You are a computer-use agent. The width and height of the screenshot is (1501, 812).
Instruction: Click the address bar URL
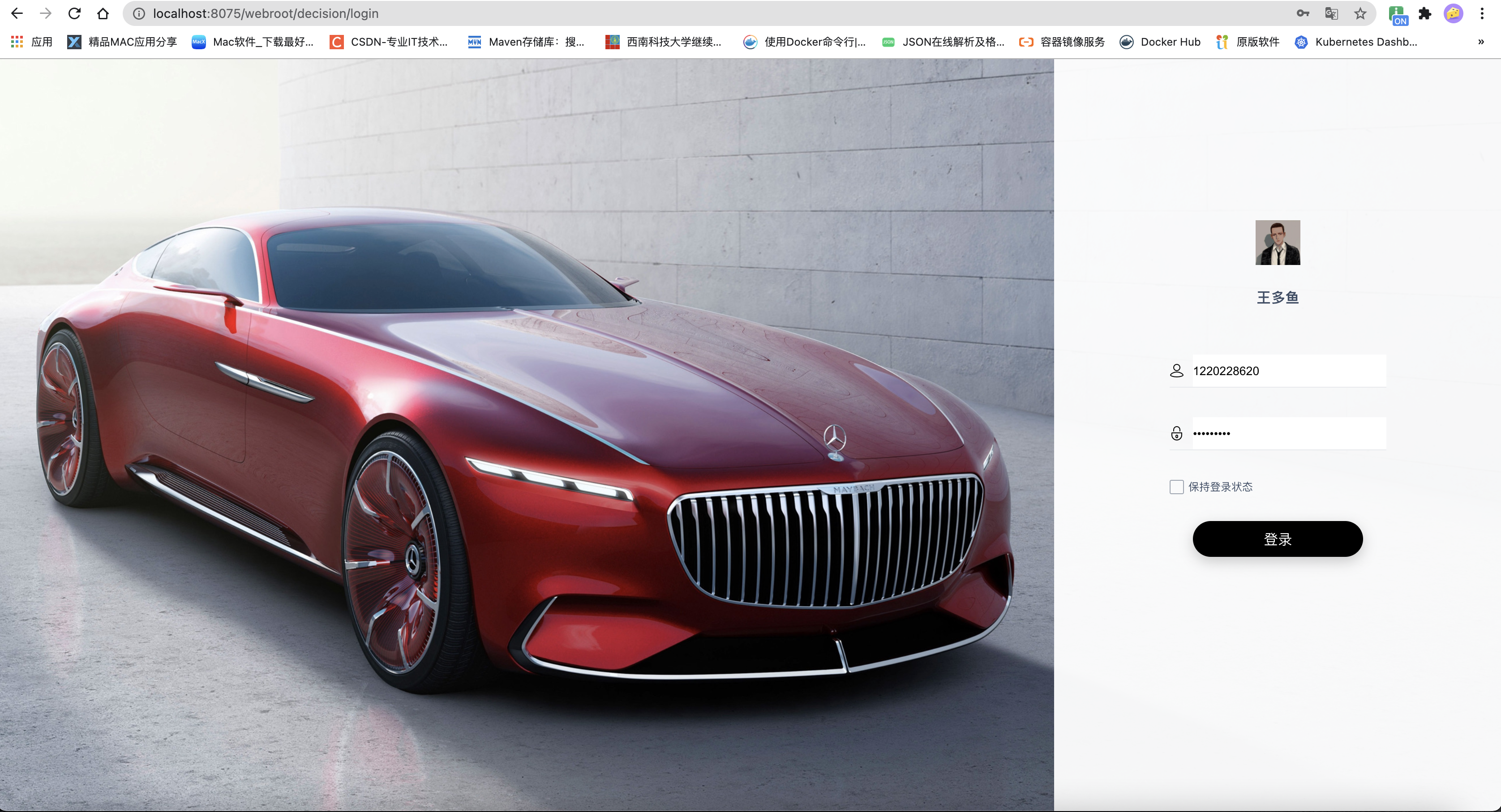[x=266, y=13]
